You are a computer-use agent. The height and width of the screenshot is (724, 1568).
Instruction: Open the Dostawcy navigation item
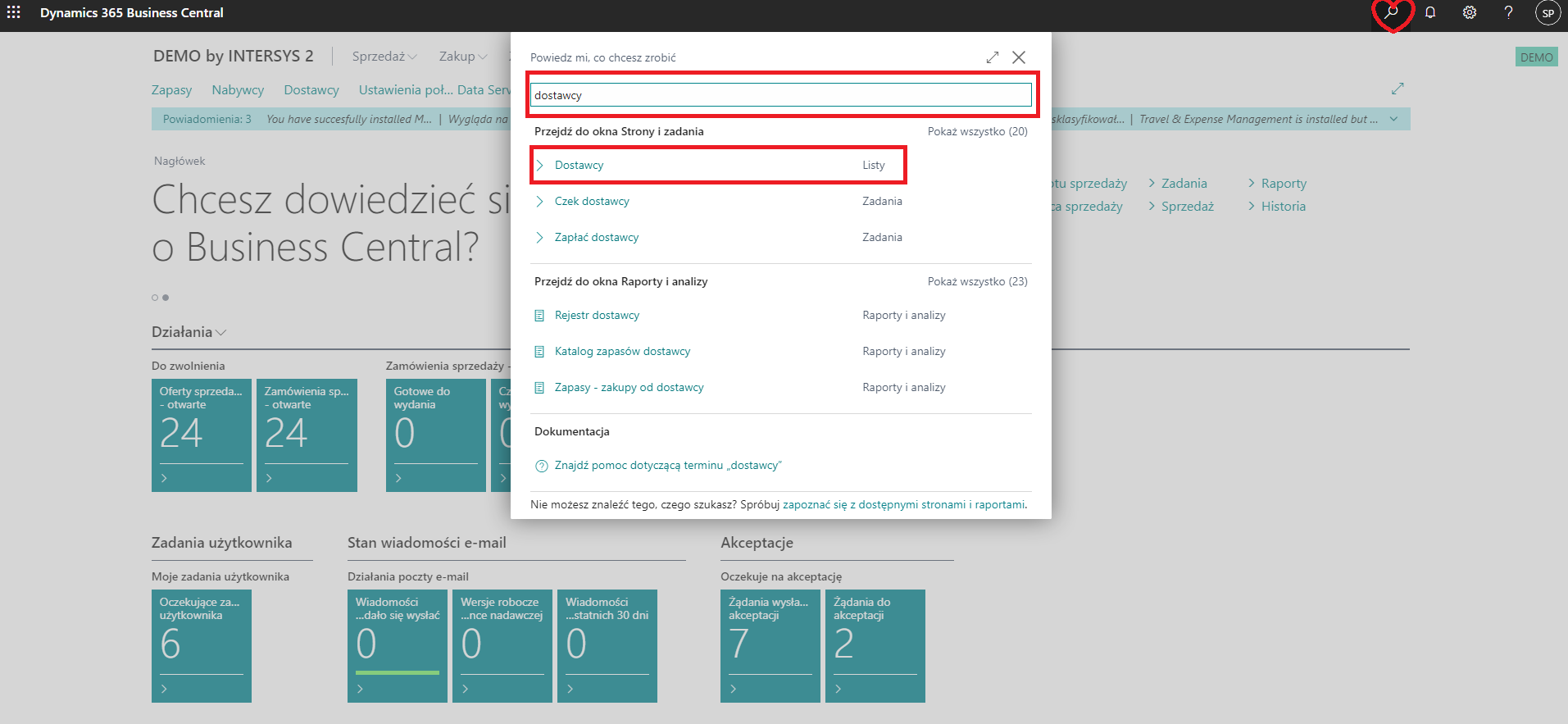311,89
